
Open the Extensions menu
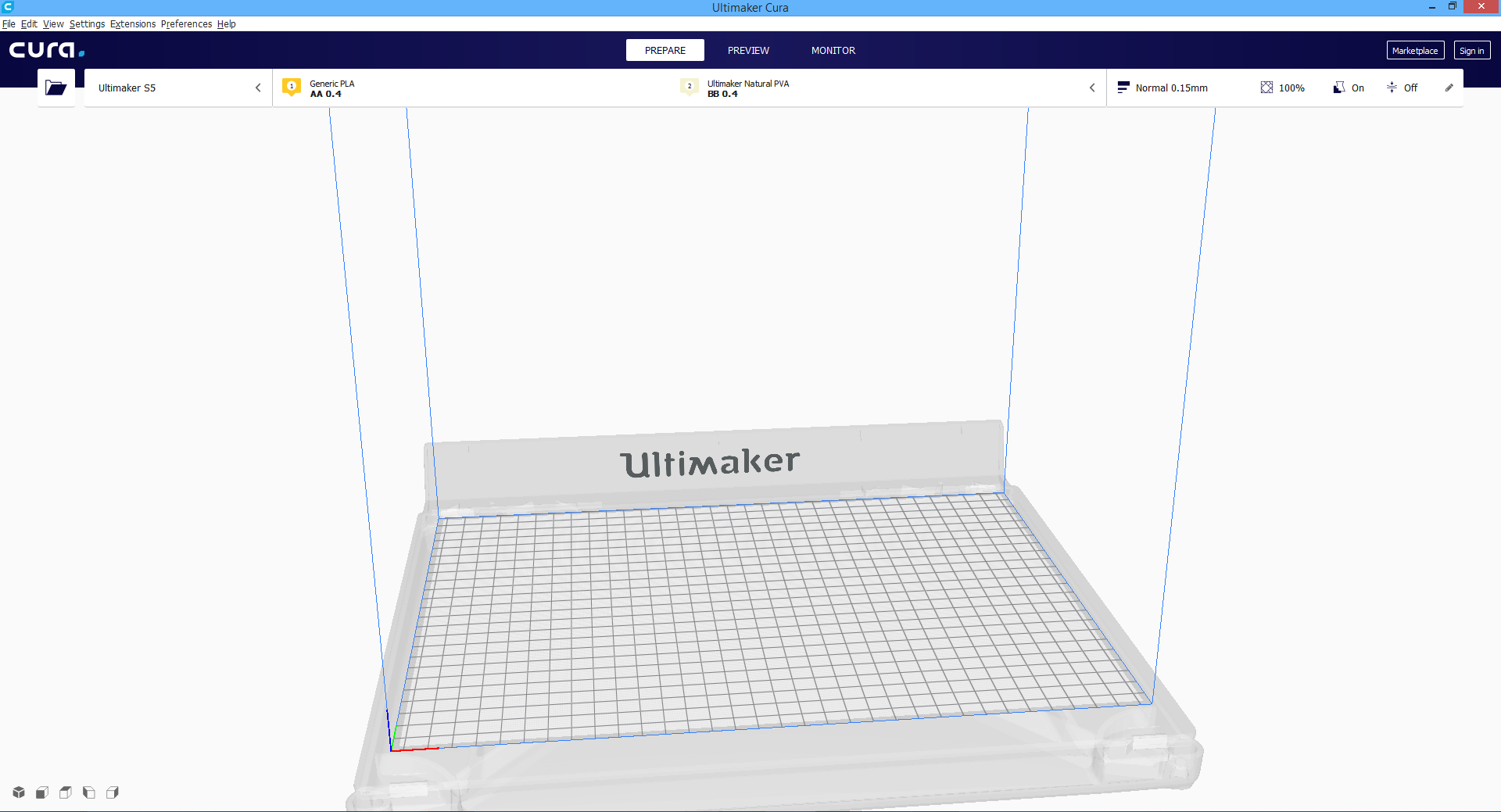(x=133, y=24)
